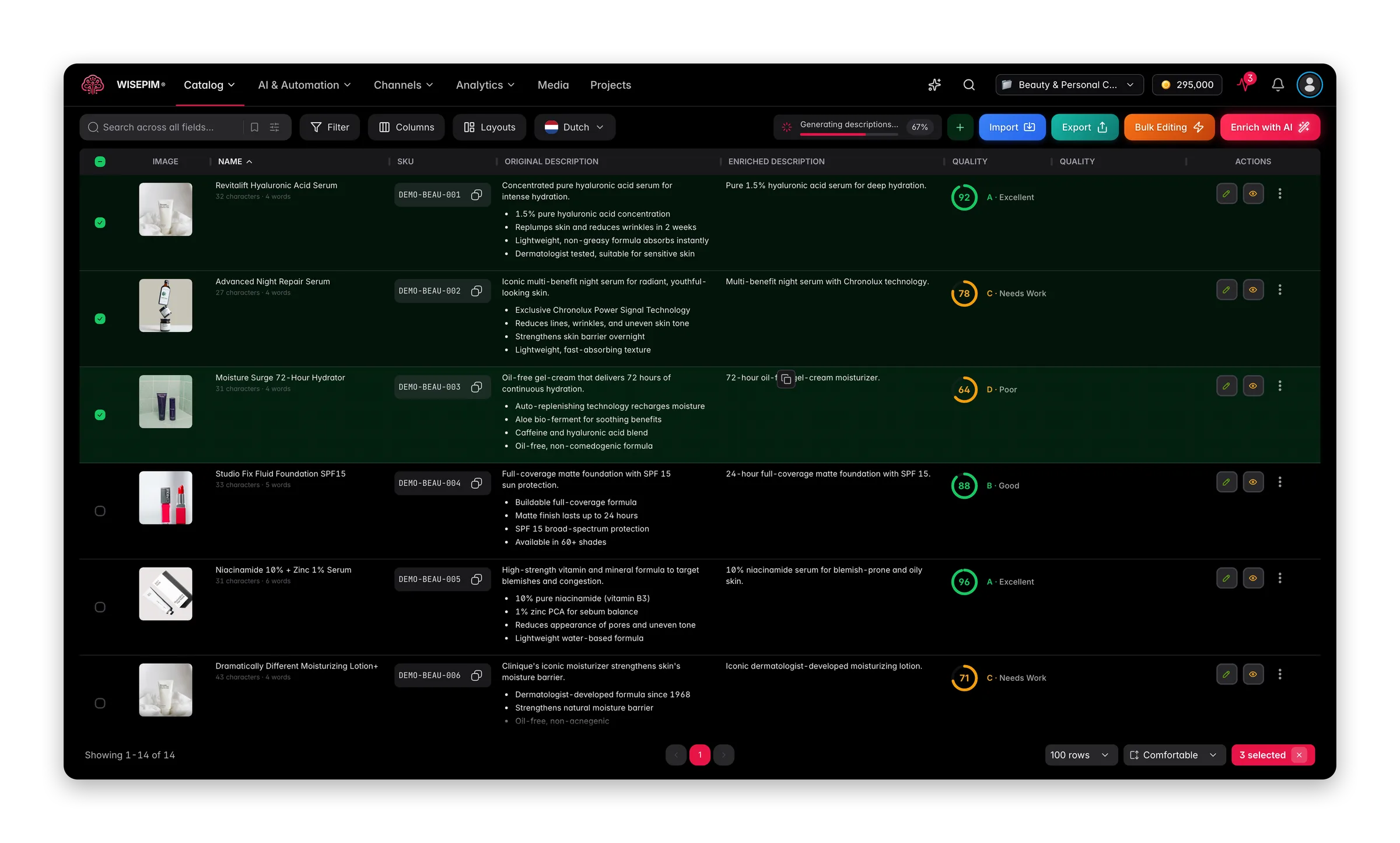The height and width of the screenshot is (843, 1400).
Task: Expand the Catalog menu
Action: 209,85
